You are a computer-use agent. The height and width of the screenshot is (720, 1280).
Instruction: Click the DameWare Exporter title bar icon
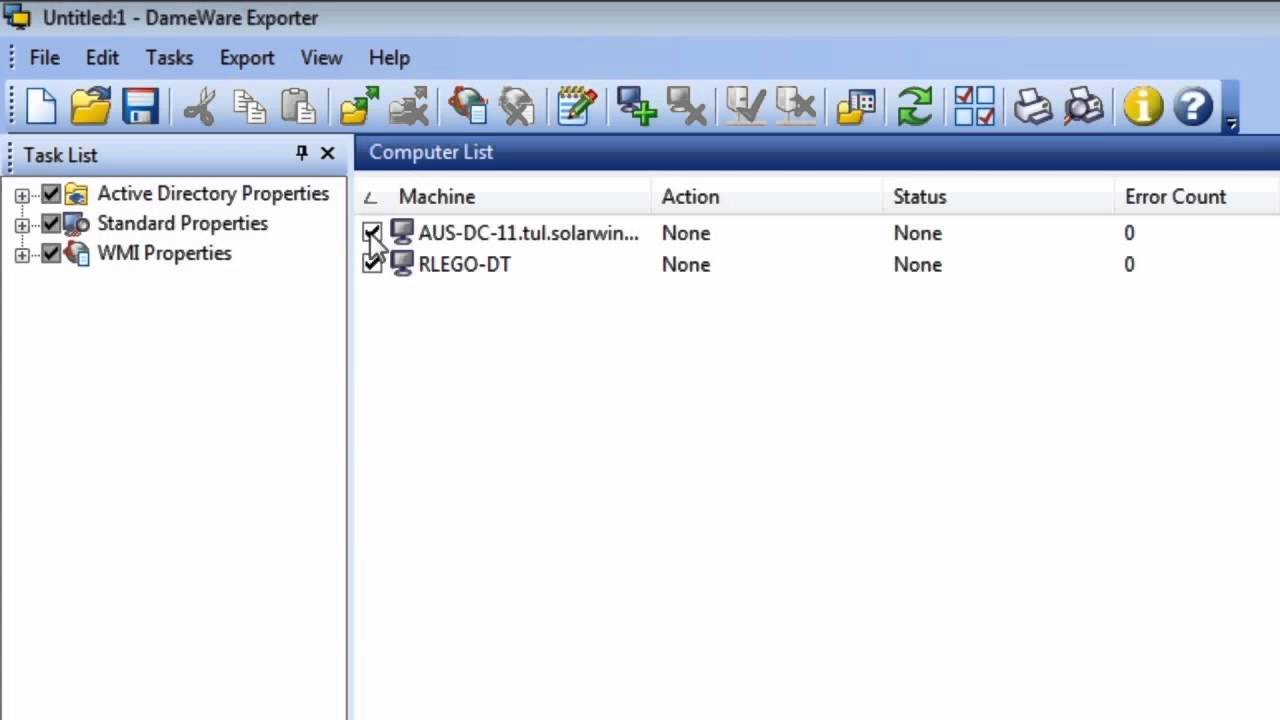[x=17, y=17]
